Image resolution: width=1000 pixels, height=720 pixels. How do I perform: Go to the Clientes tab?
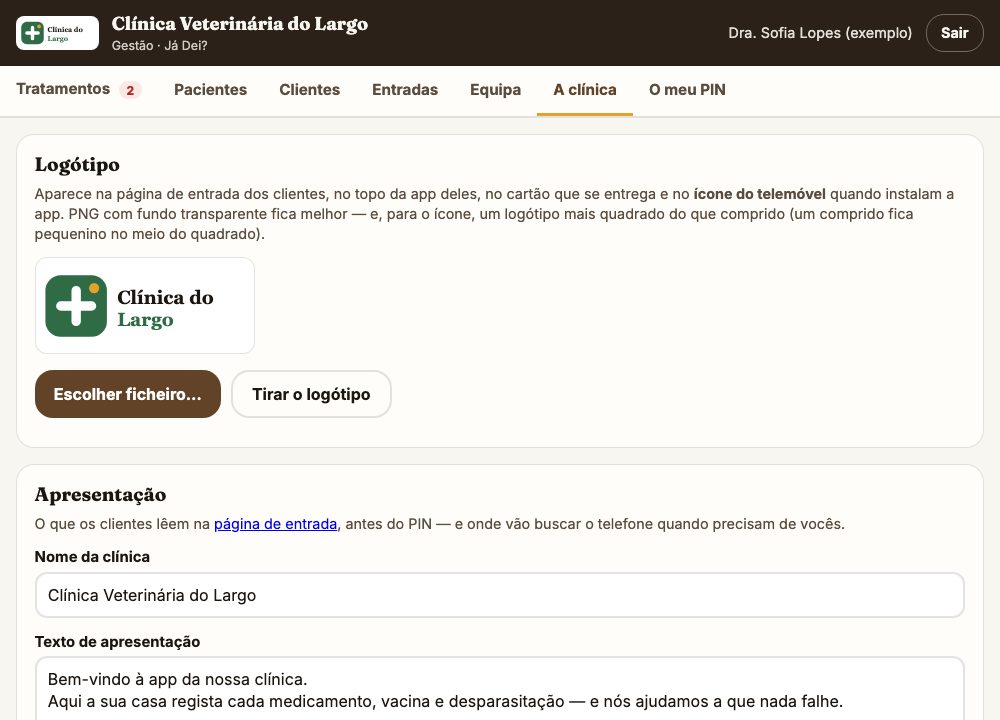pos(309,90)
